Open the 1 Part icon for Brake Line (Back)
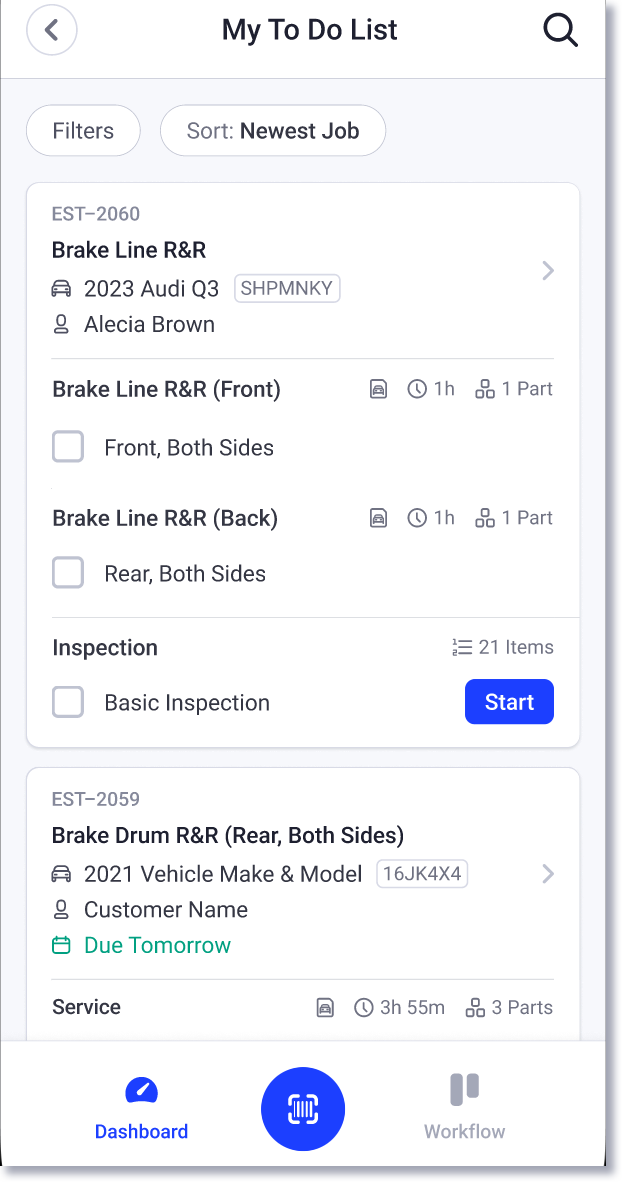 485,518
